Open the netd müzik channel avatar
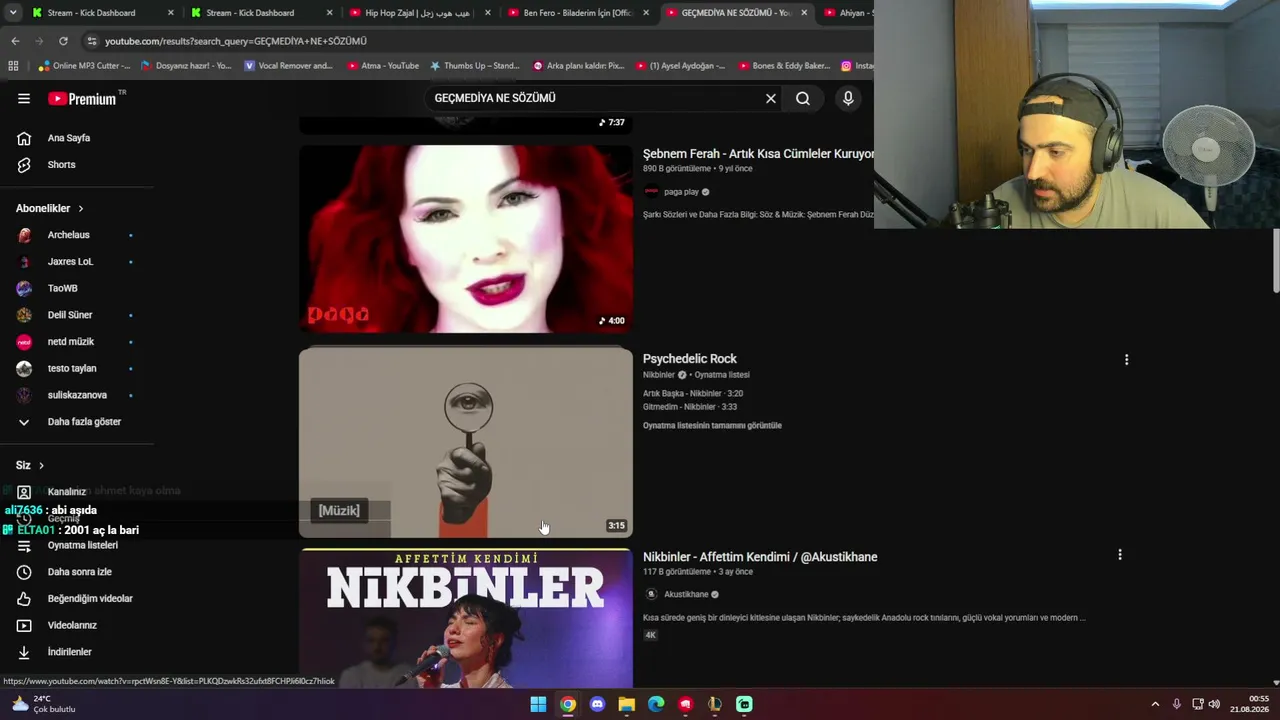 (25, 342)
